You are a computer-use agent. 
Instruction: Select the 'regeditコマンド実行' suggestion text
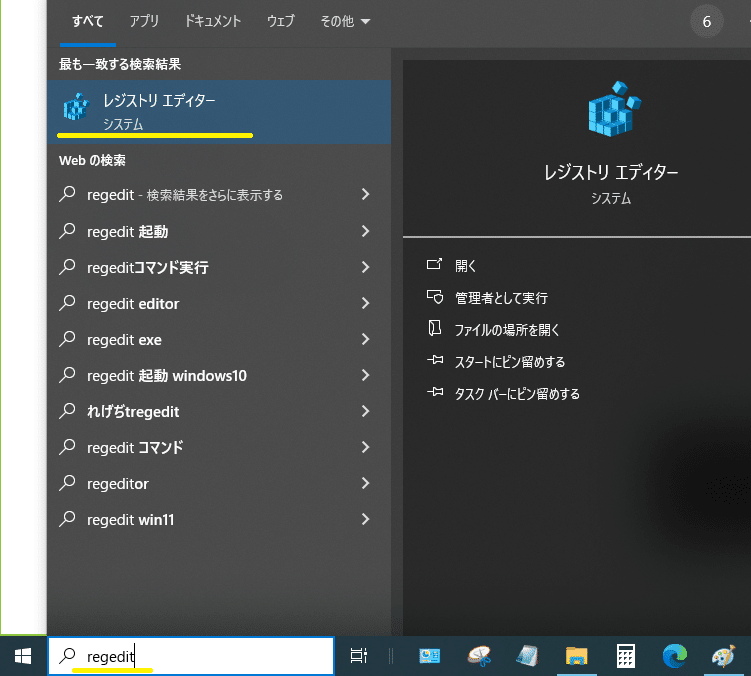point(148,267)
